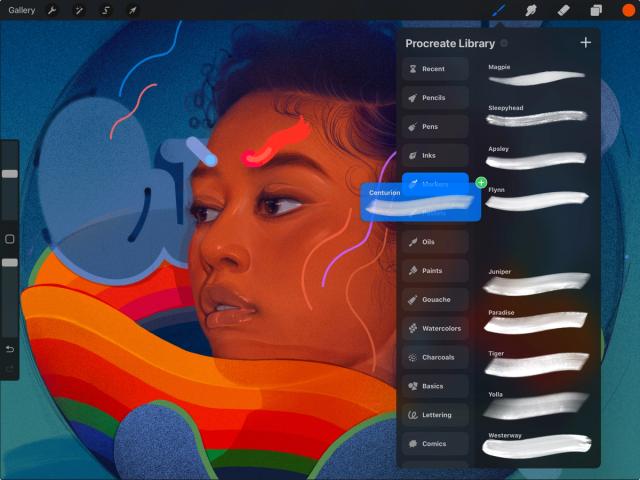Open the Inks brush set
This screenshot has width=640, height=480.
[435, 156]
